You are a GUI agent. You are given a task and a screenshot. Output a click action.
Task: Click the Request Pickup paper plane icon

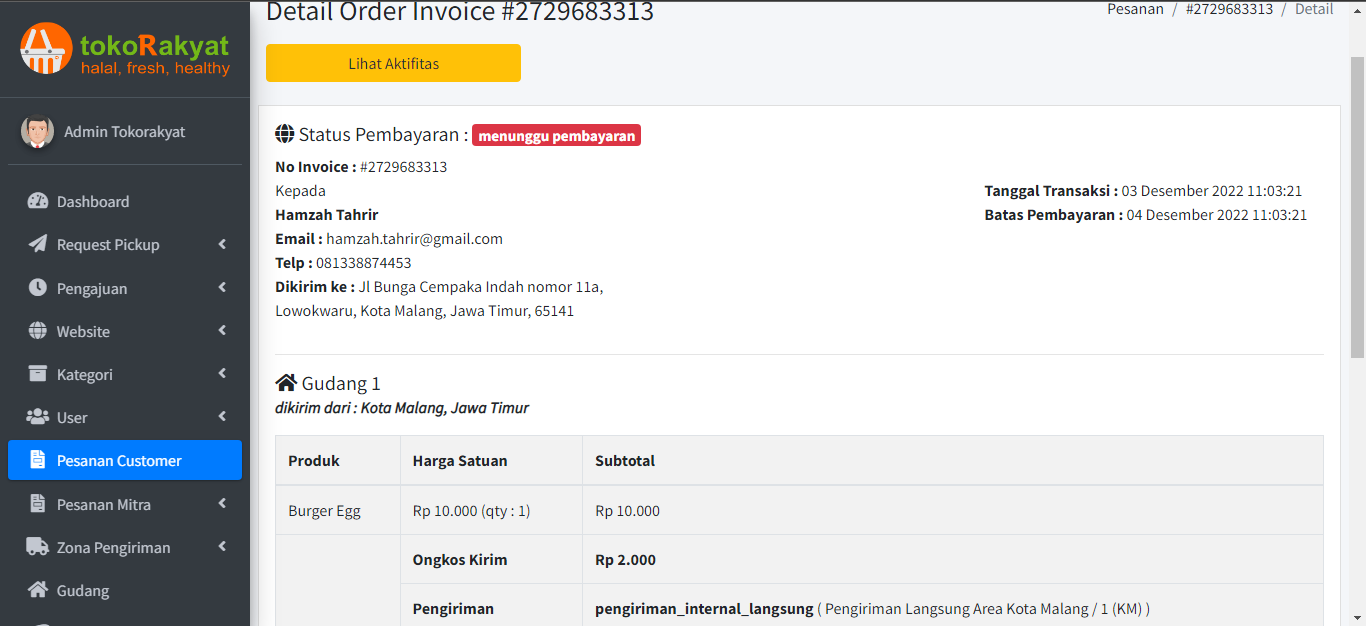click(x=38, y=244)
